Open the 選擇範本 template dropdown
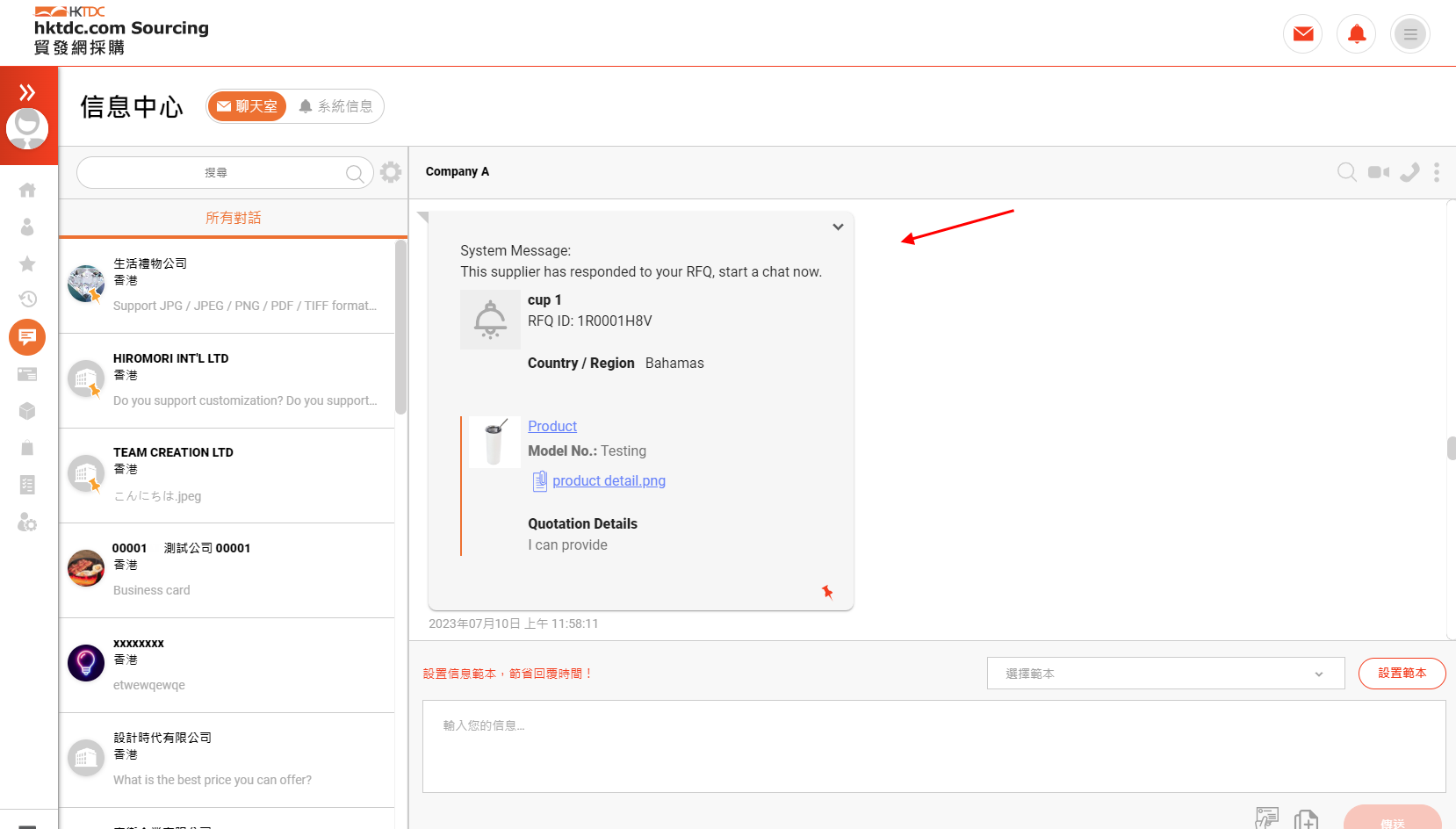Image resolution: width=1456 pixels, height=829 pixels. pyautogui.click(x=1164, y=674)
